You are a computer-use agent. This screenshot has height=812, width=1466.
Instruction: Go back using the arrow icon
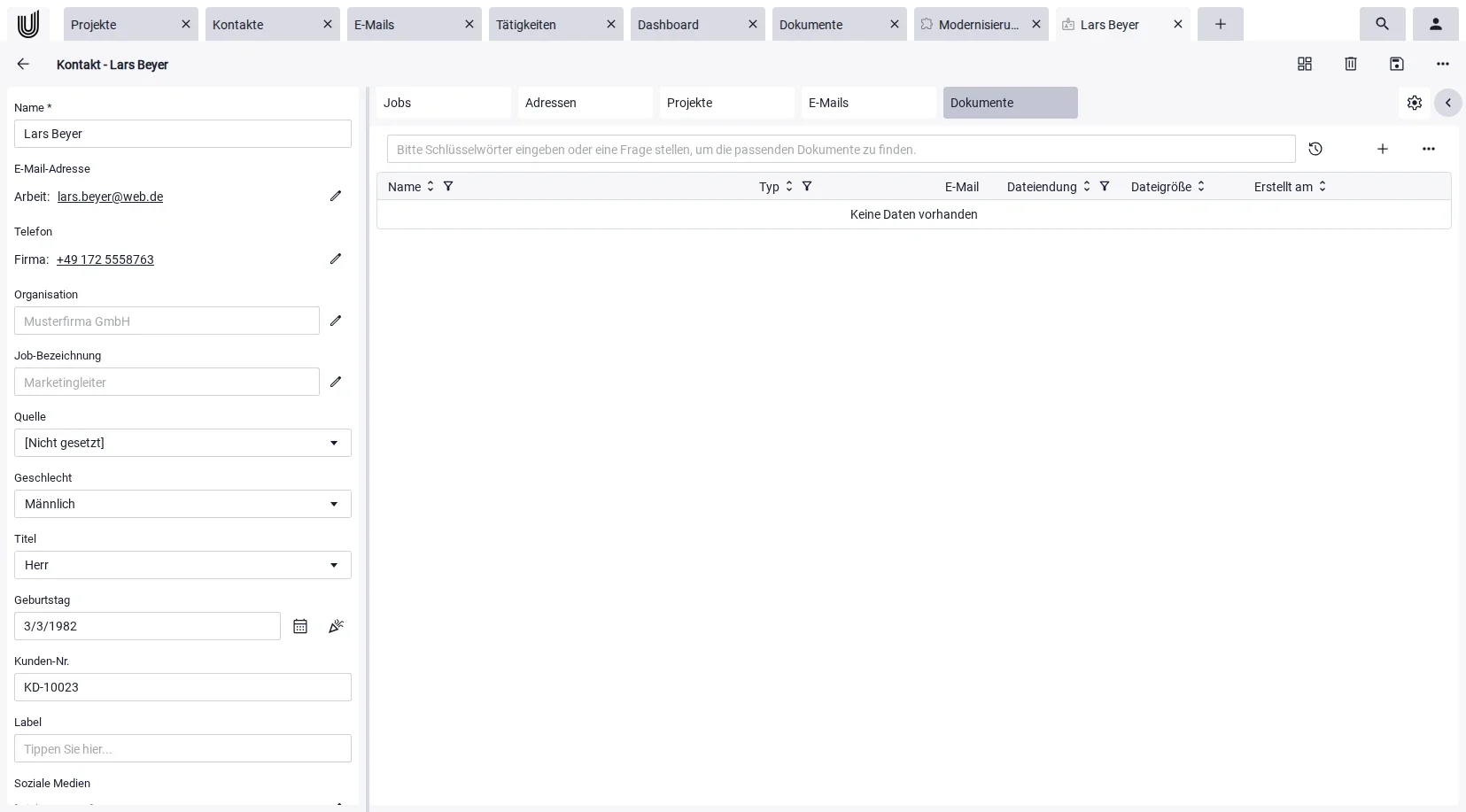[x=23, y=64]
